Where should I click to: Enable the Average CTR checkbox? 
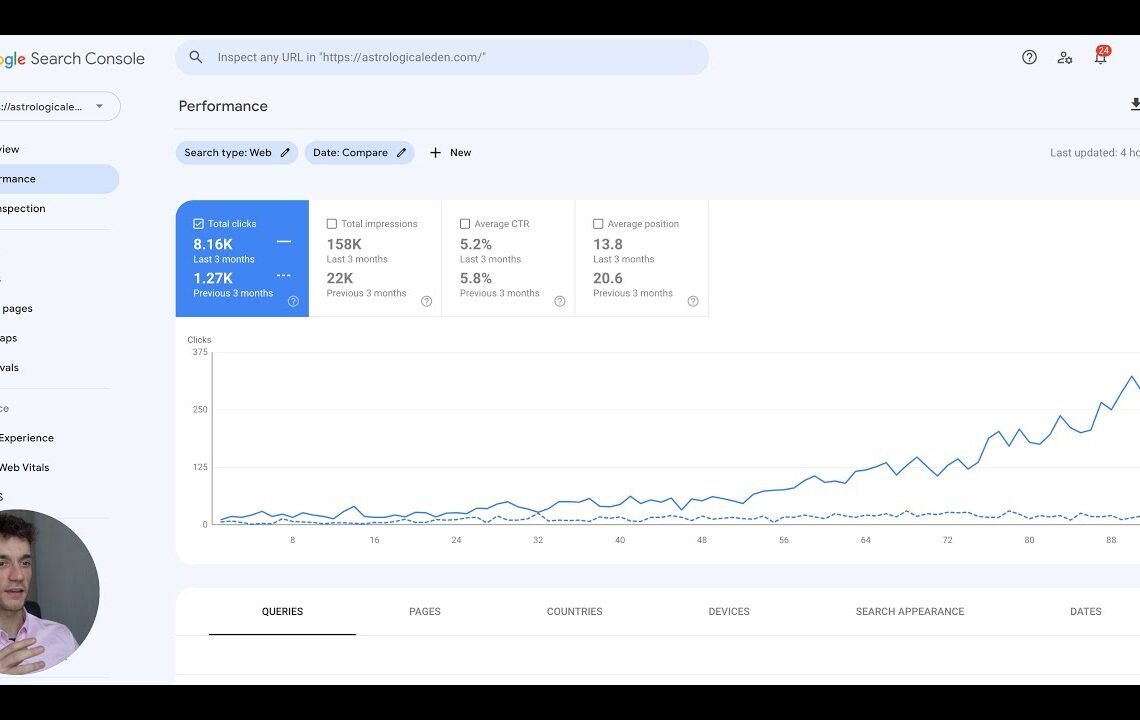click(x=465, y=224)
